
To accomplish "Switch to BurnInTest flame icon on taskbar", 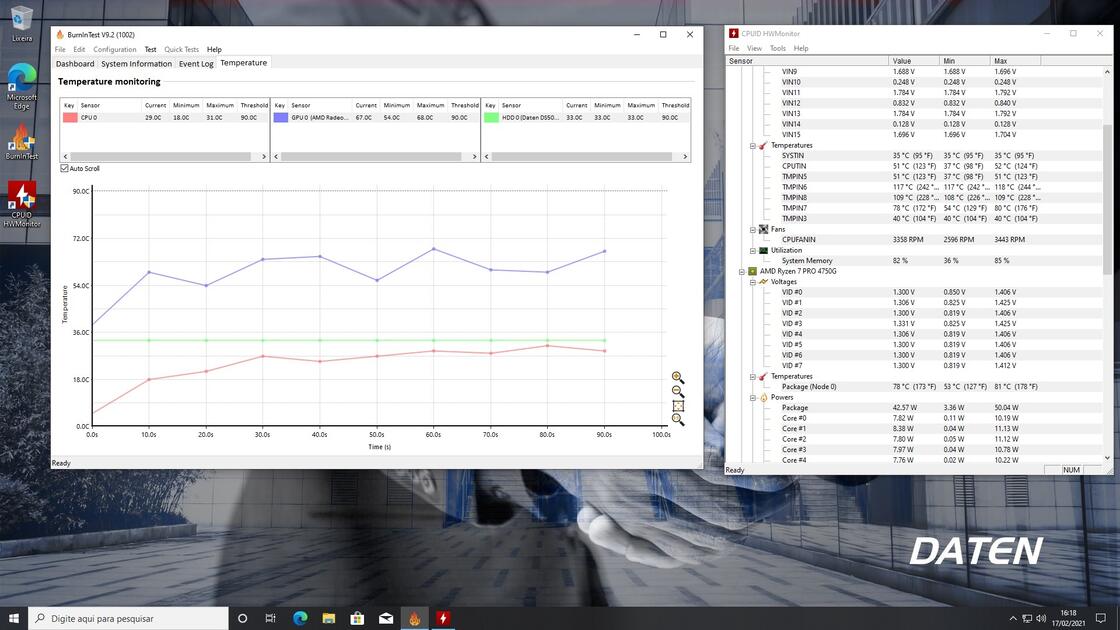I will point(414,618).
